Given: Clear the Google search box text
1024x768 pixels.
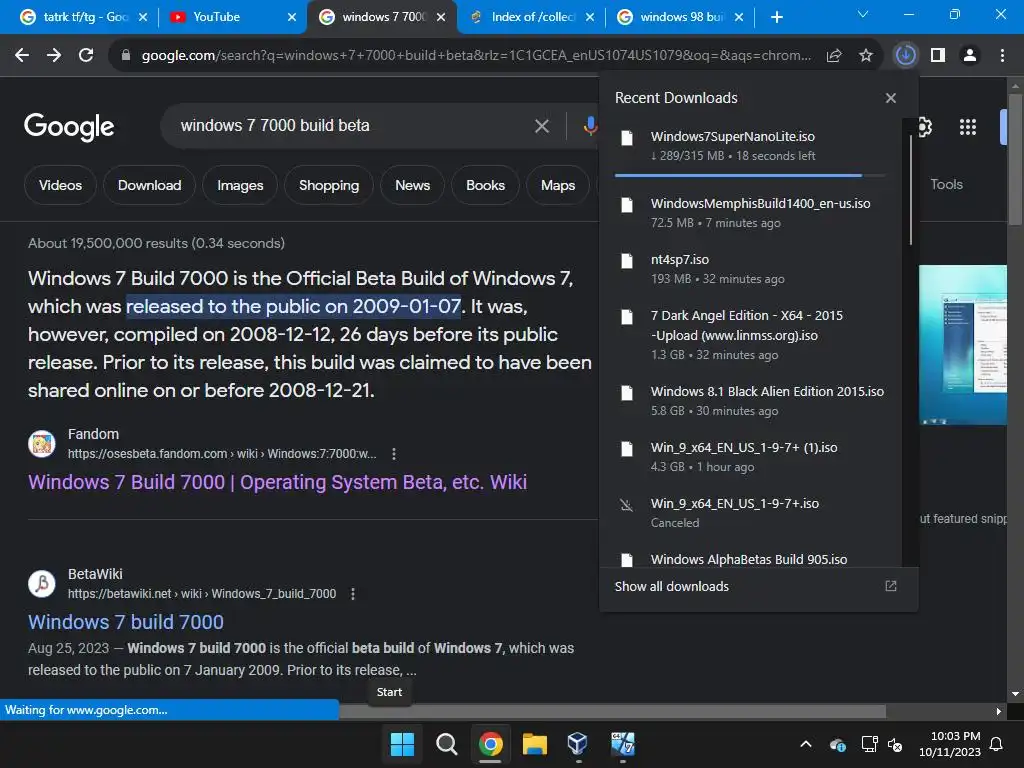Looking at the screenshot, I should (541, 126).
